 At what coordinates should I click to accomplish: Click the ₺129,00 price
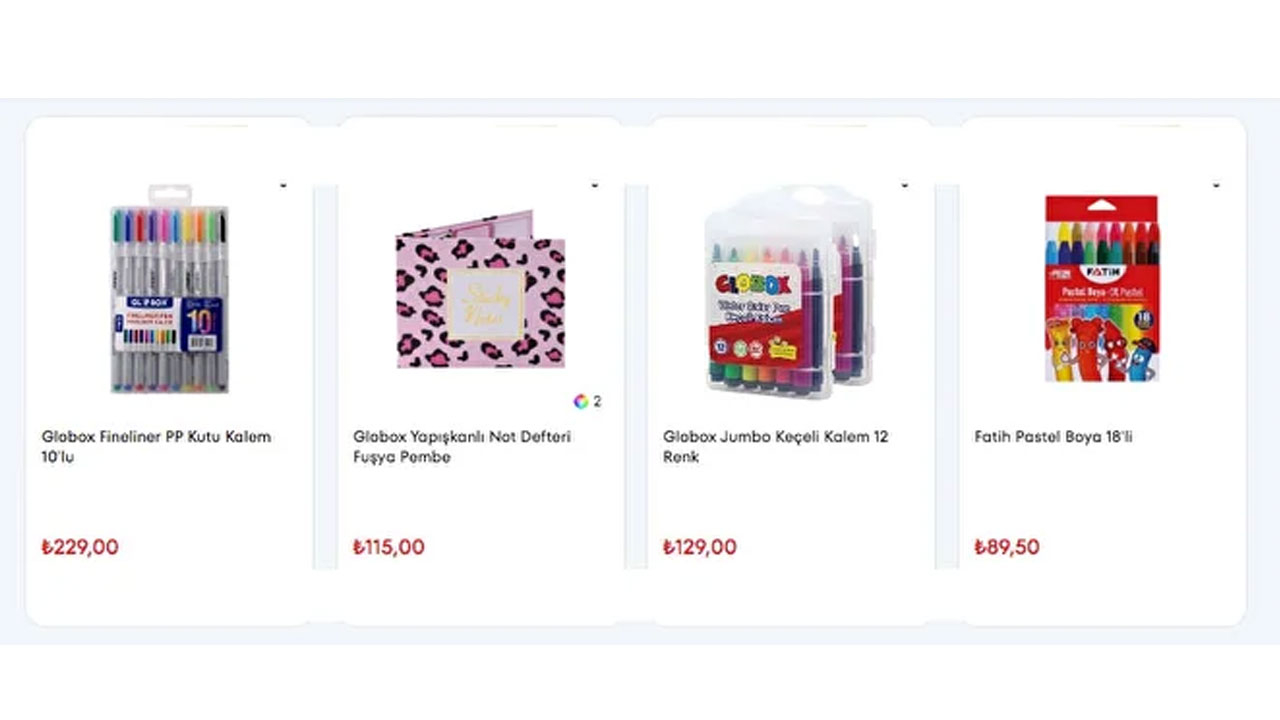(700, 547)
